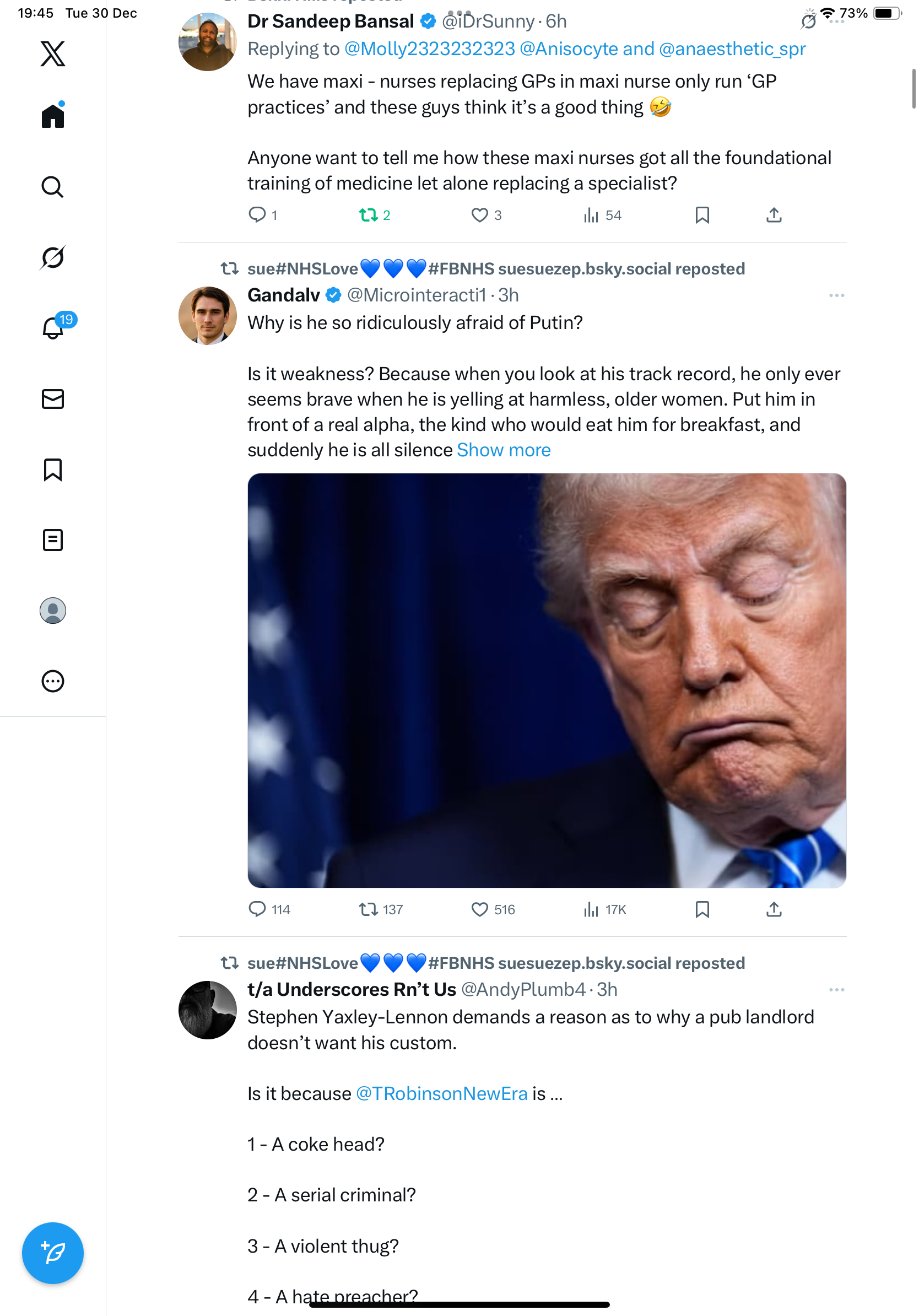Open the photo in Gandalv's post
This screenshot has height=1316, width=919.
point(547,681)
